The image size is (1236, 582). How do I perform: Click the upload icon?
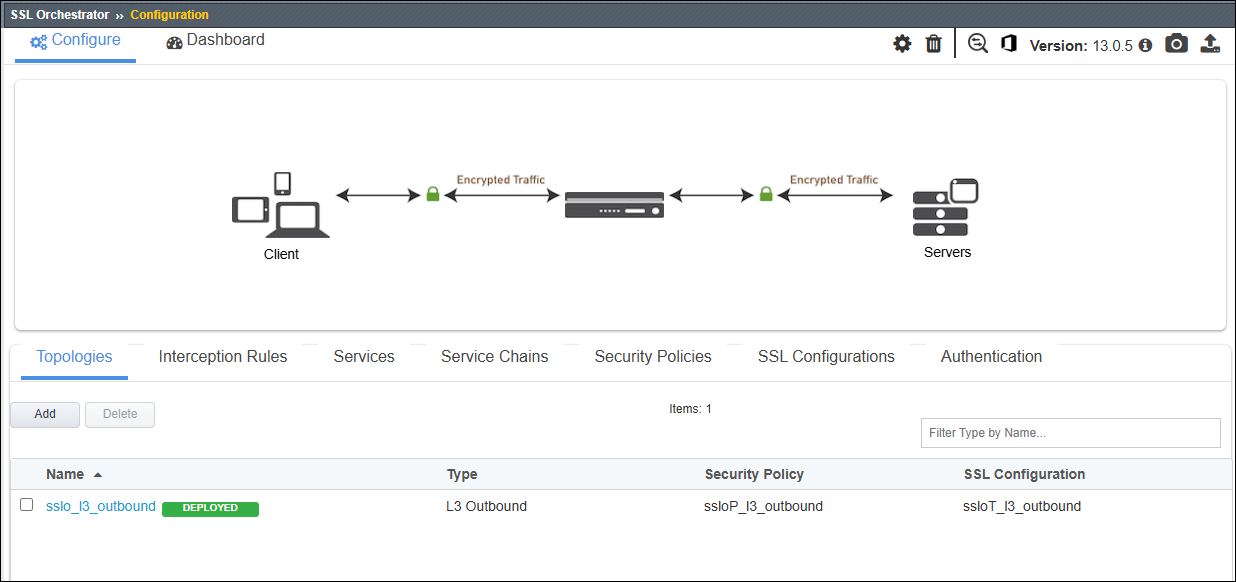(1210, 44)
